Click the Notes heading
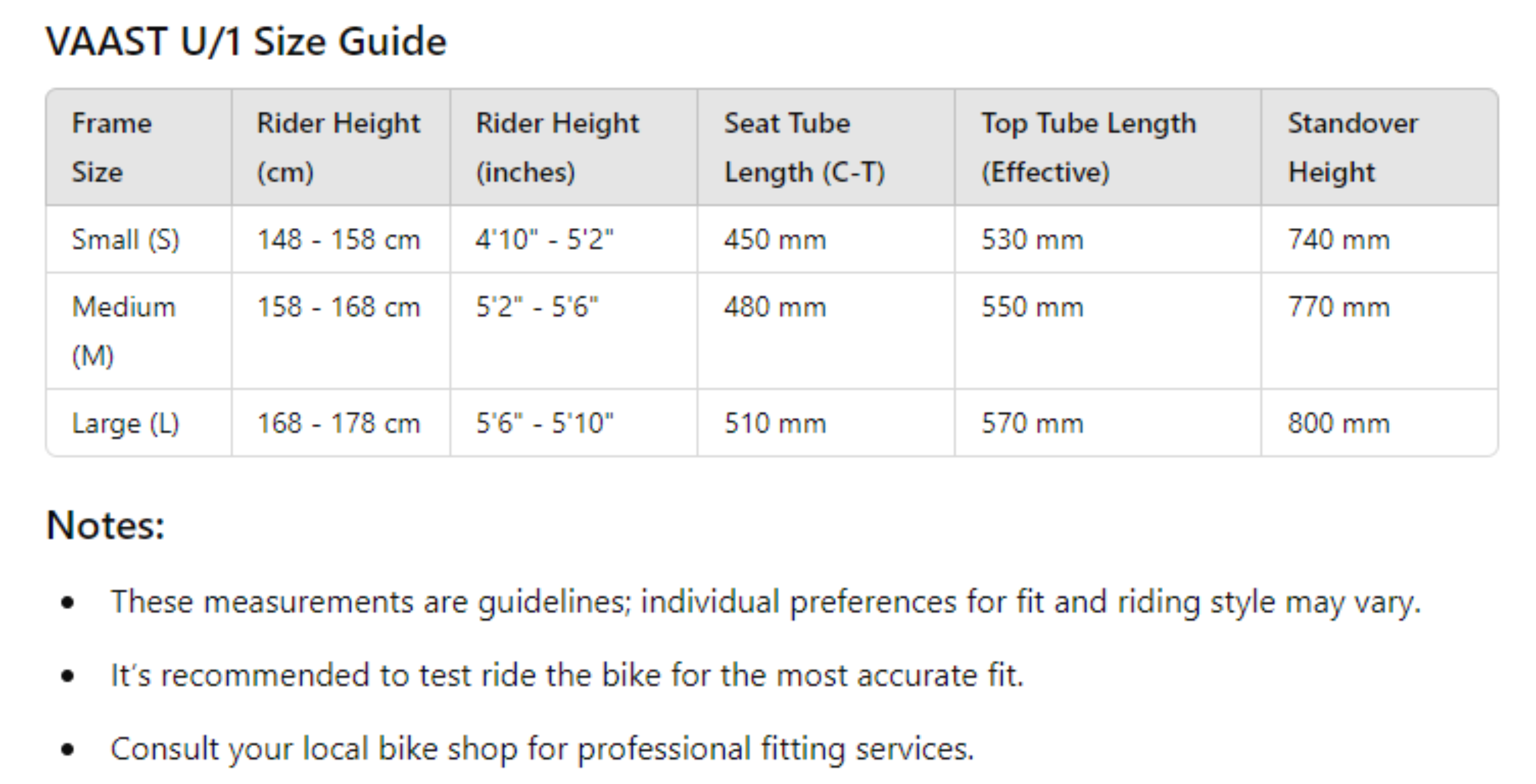The width and height of the screenshot is (1536, 784). (105, 526)
